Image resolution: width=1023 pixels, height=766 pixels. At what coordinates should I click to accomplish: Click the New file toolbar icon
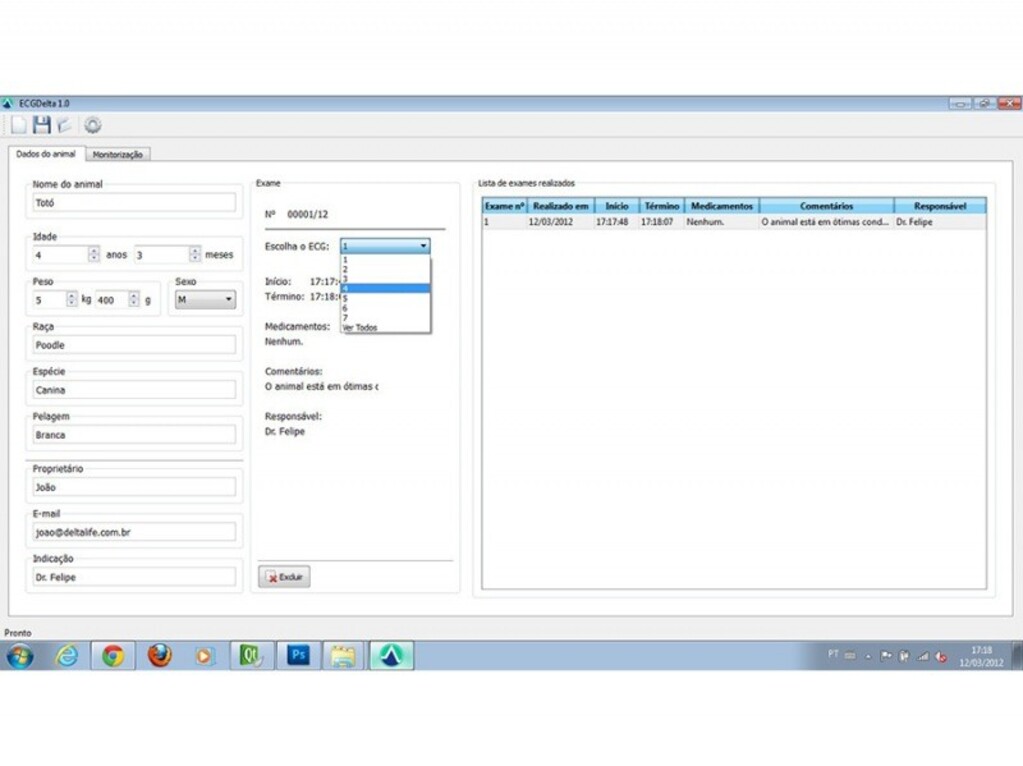coord(19,125)
